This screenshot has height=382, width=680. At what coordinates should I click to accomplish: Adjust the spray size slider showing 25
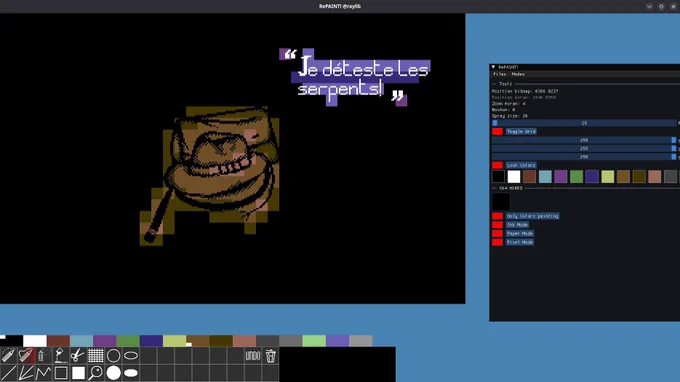click(584, 123)
